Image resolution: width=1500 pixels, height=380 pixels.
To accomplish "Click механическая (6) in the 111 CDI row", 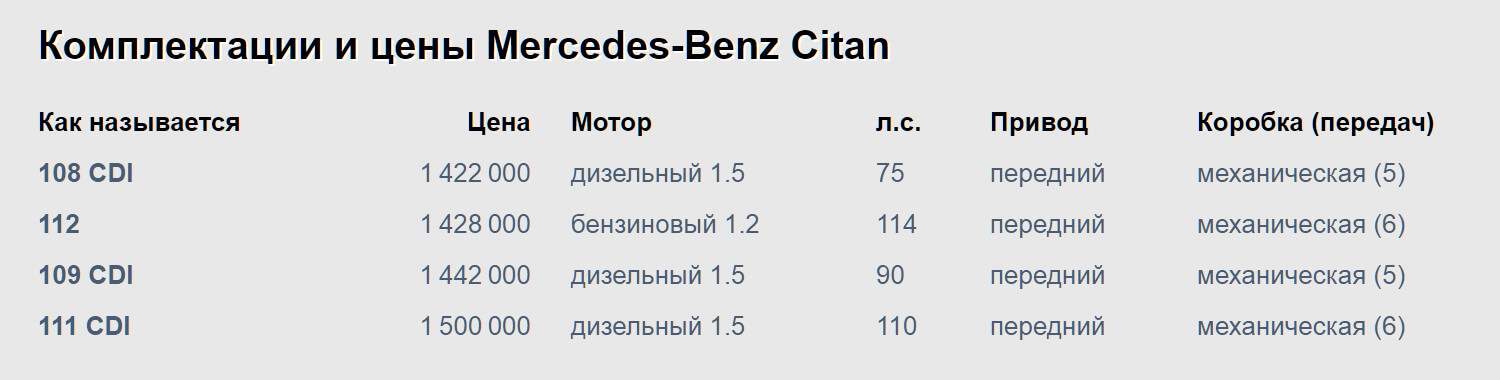I will 1301,326.
